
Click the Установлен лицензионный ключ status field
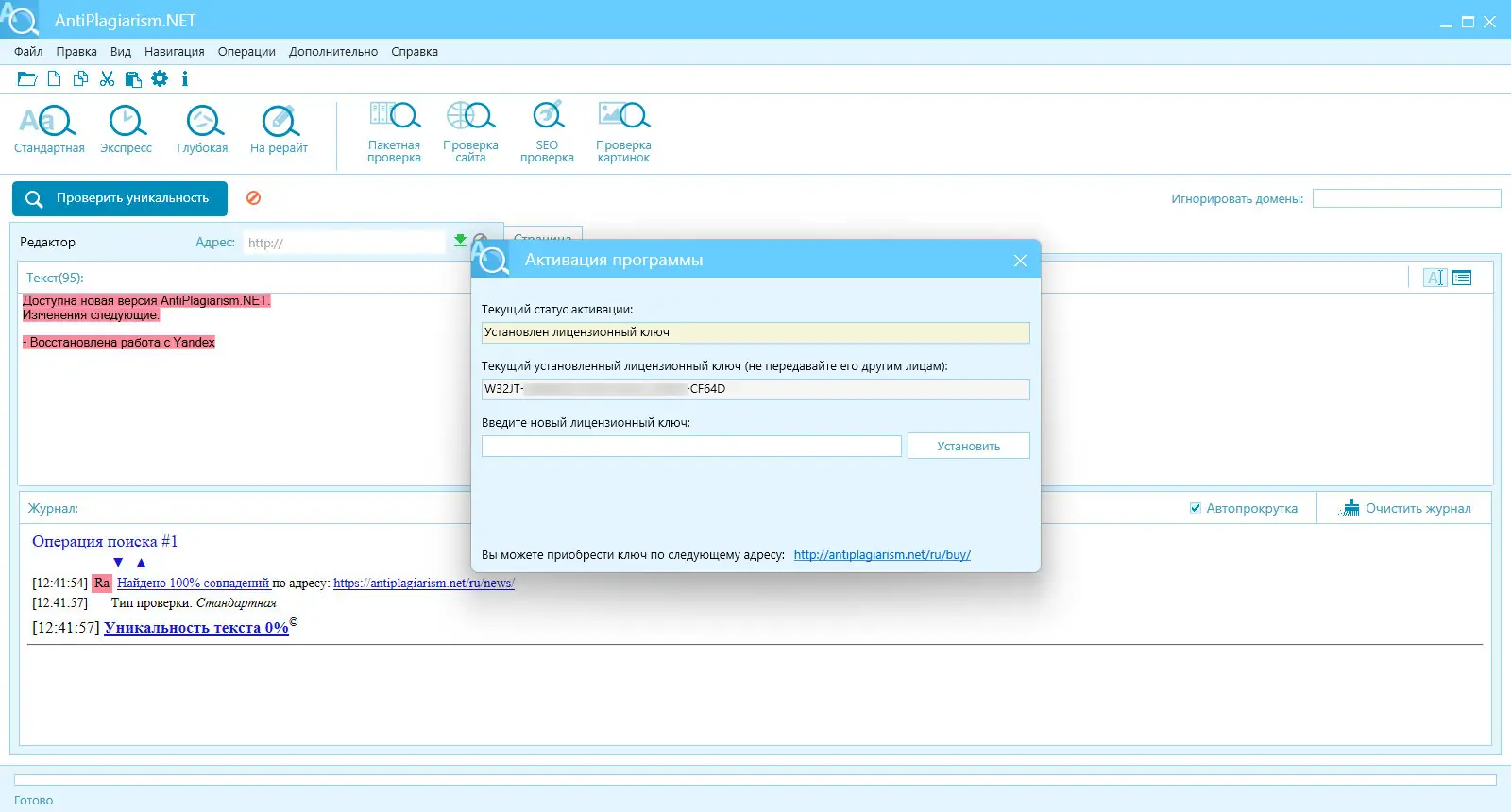(755, 332)
